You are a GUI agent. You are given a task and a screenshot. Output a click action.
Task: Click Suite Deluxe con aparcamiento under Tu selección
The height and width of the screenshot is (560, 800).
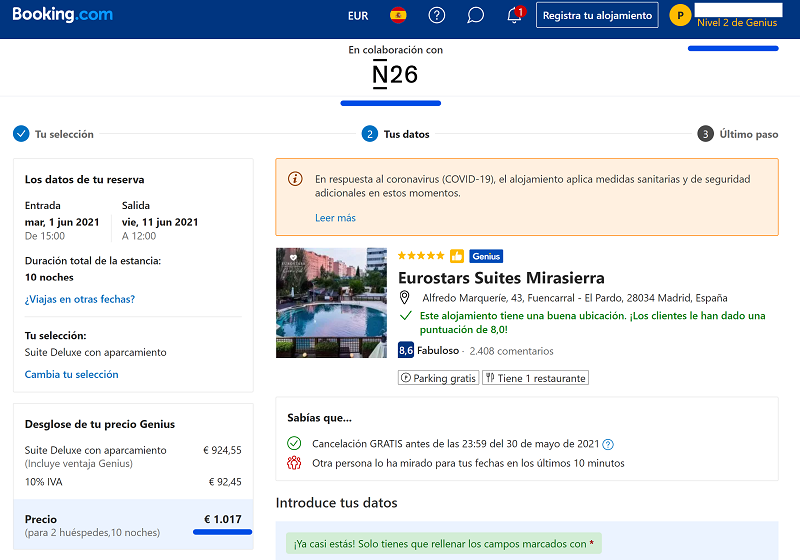coord(95,352)
